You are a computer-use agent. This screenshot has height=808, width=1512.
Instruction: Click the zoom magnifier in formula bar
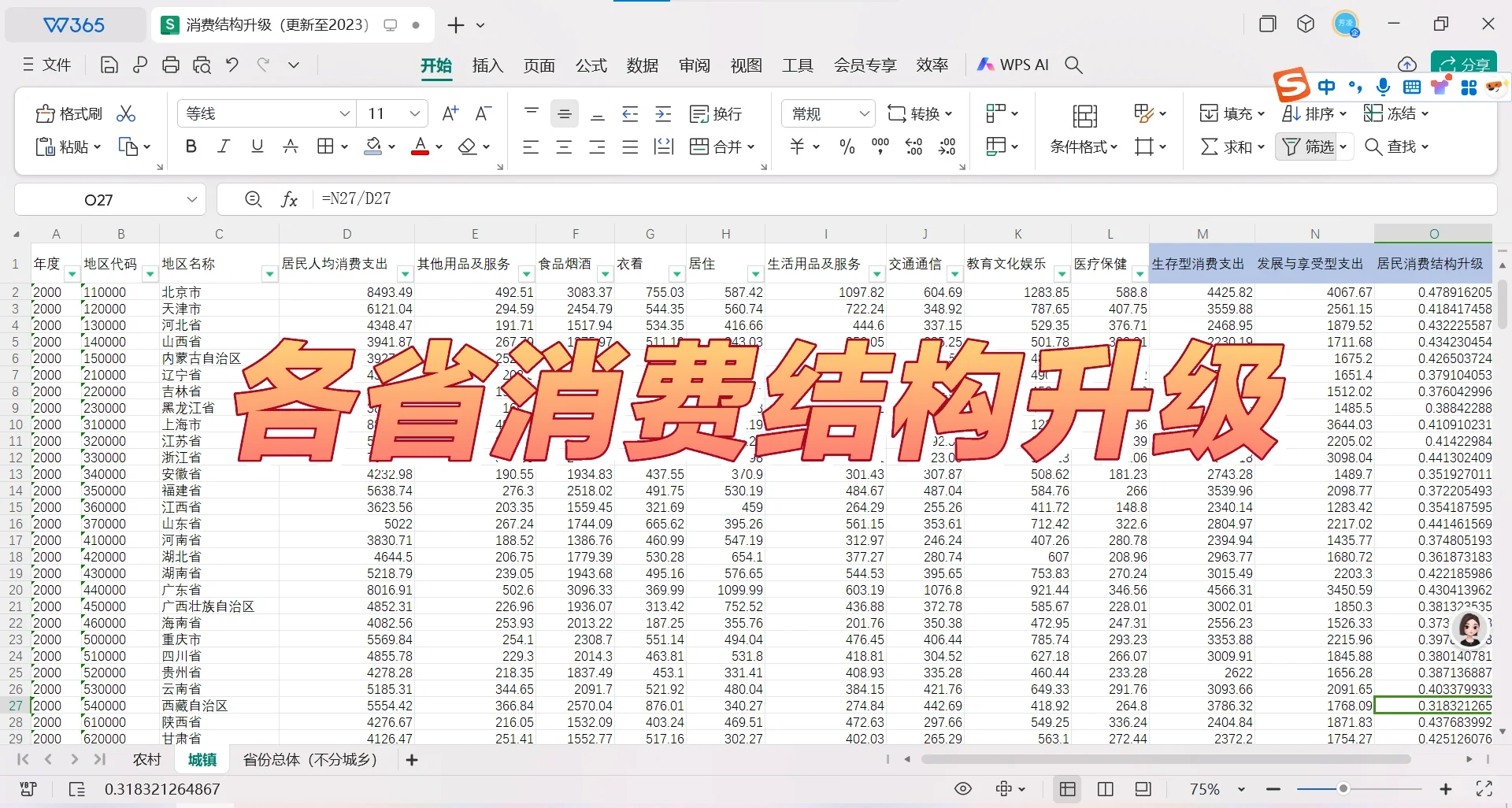pyautogui.click(x=253, y=200)
